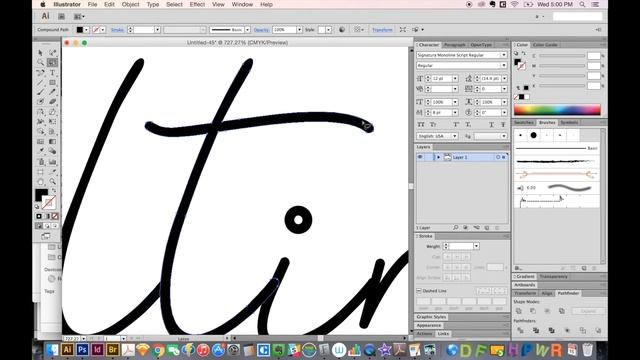
Task: Open the leading 14.4 pt dropdown
Action: (x=504, y=78)
